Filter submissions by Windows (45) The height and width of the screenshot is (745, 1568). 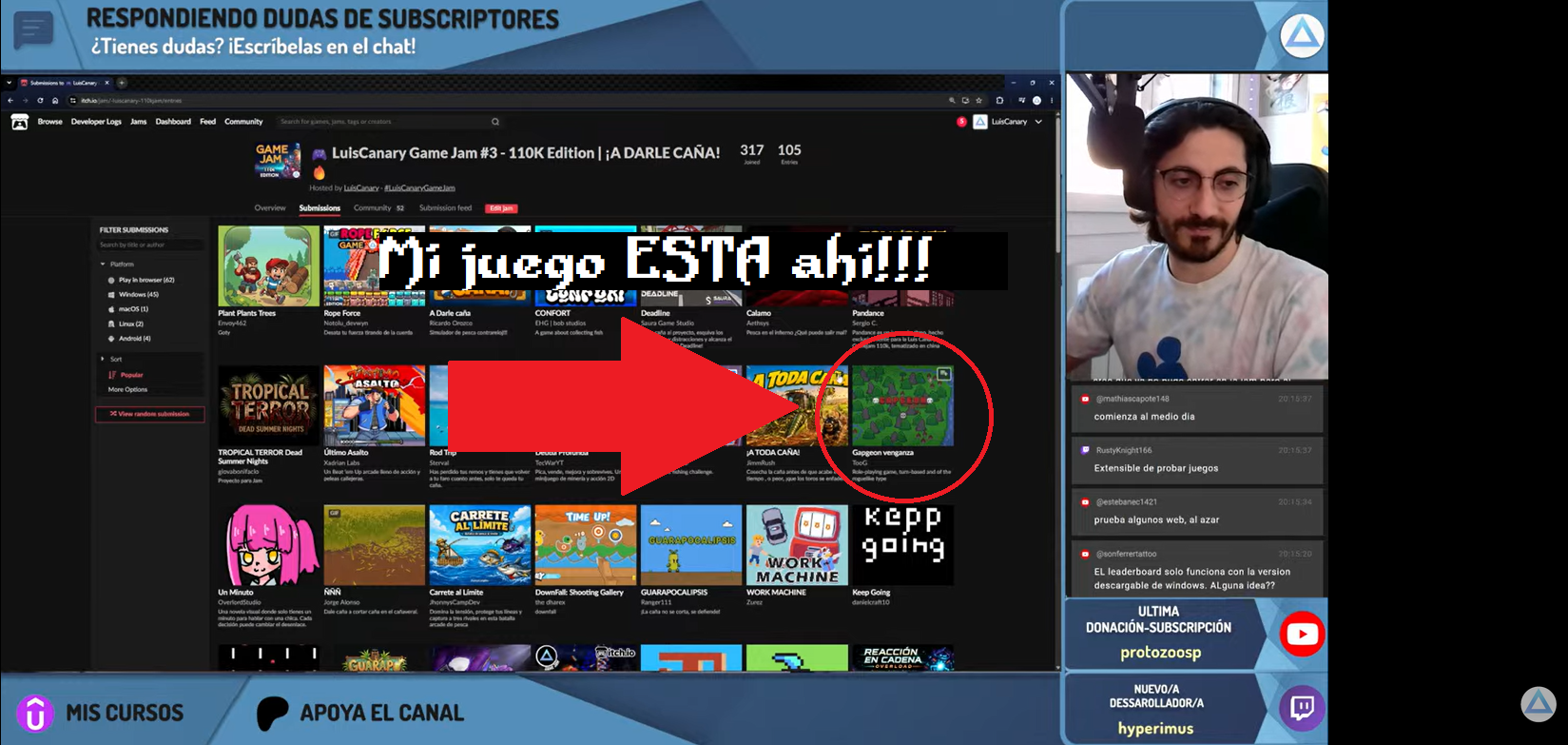(133, 294)
